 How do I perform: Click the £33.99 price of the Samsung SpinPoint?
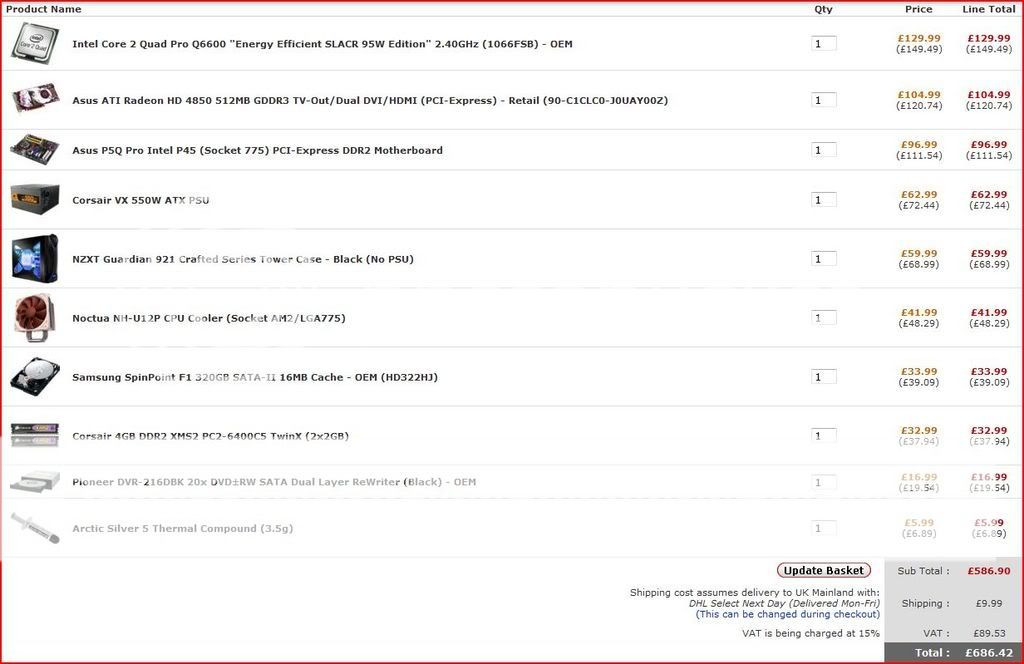[919, 372]
